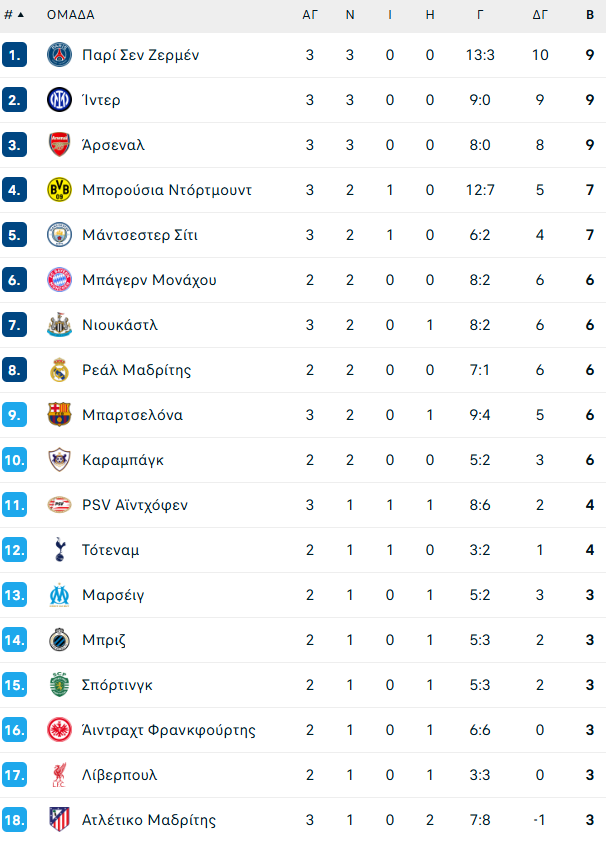Open the PSV Αϊντχόφεν team link
This screenshot has width=606, height=841.
pyautogui.click(x=135, y=505)
